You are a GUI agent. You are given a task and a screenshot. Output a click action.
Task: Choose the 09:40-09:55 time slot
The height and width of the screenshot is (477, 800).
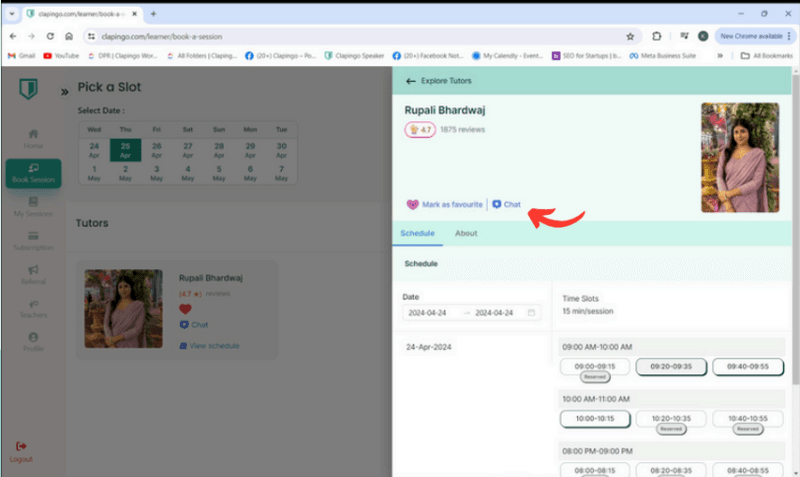pos(748,367)
